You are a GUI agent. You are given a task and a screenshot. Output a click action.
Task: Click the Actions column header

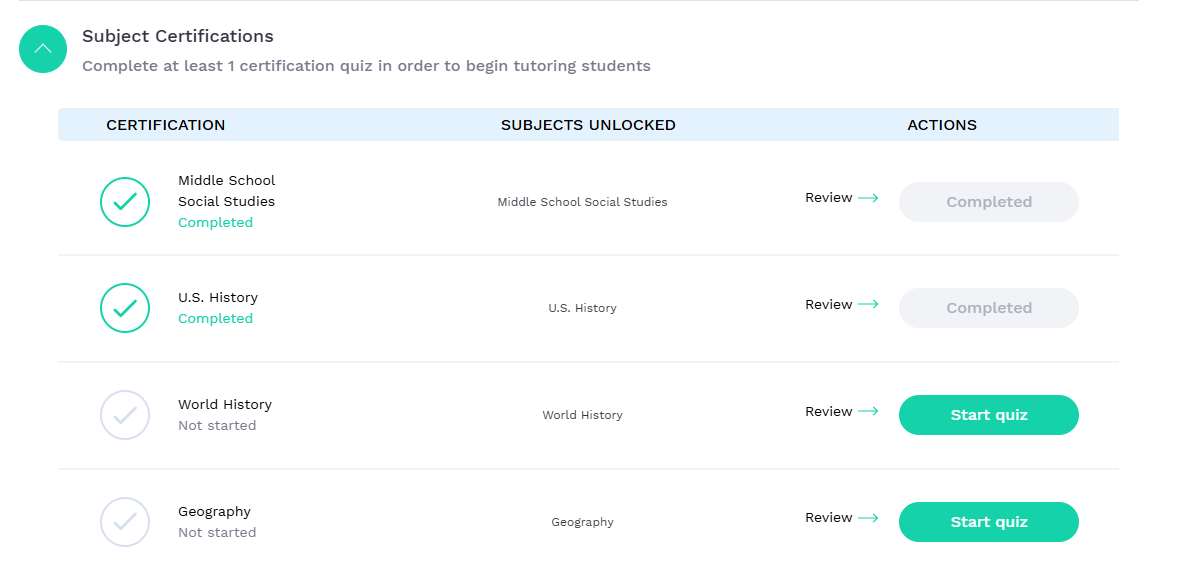942,125
